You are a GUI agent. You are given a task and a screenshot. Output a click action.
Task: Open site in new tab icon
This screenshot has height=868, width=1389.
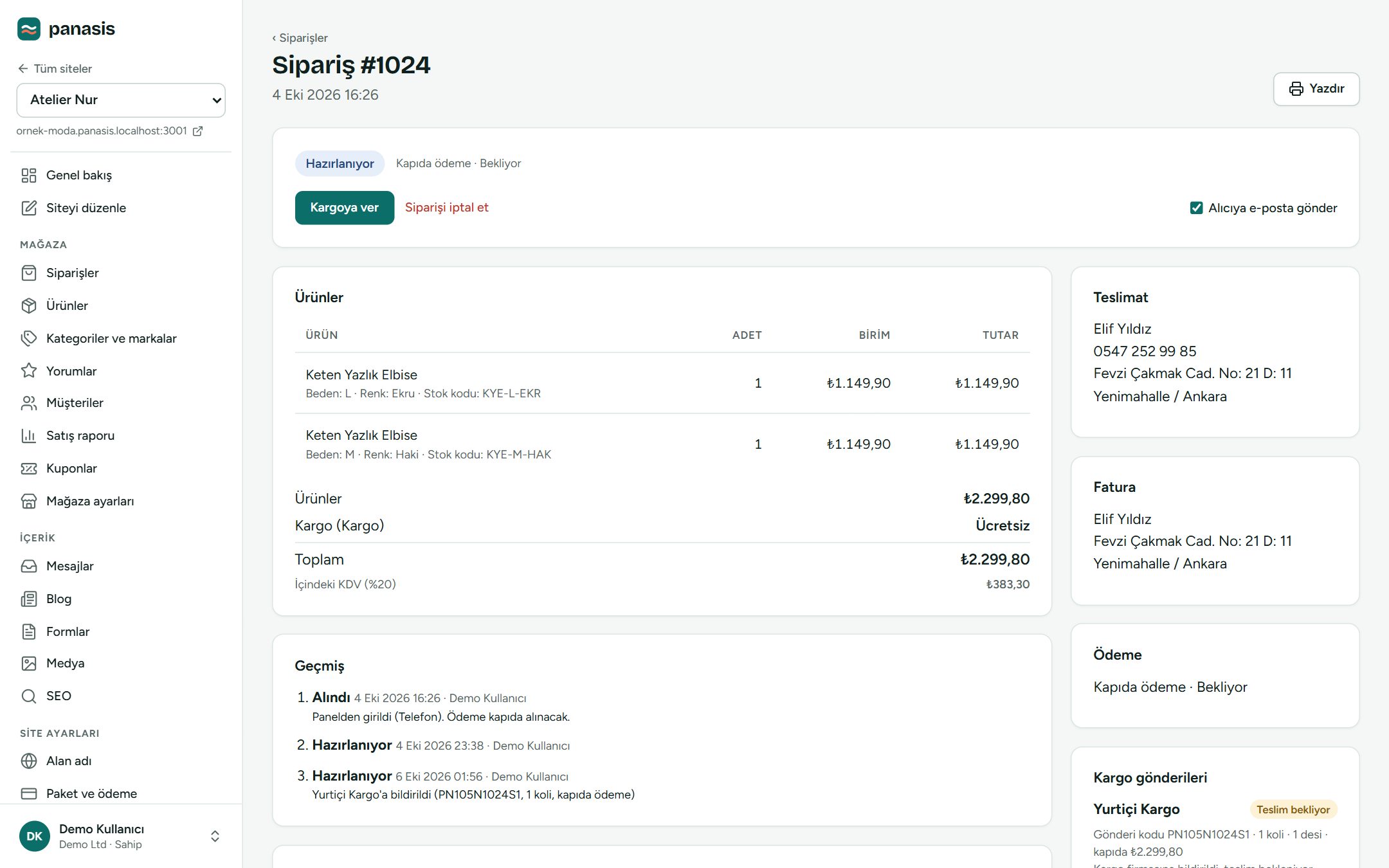(x=198, y=131)
